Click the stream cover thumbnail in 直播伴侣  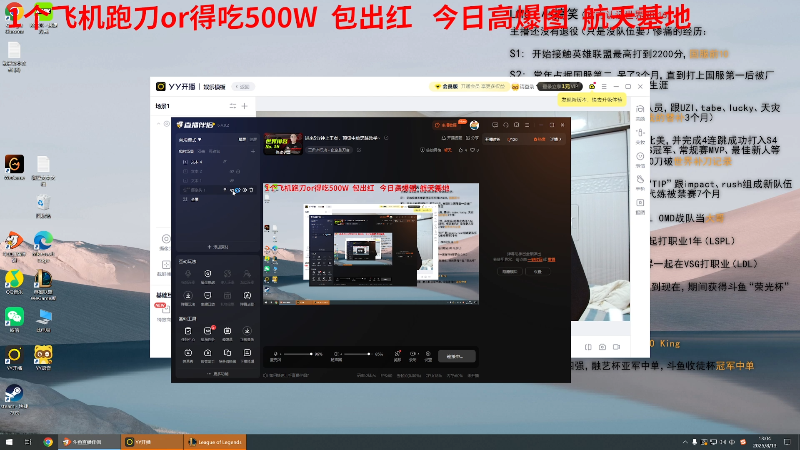283,144
